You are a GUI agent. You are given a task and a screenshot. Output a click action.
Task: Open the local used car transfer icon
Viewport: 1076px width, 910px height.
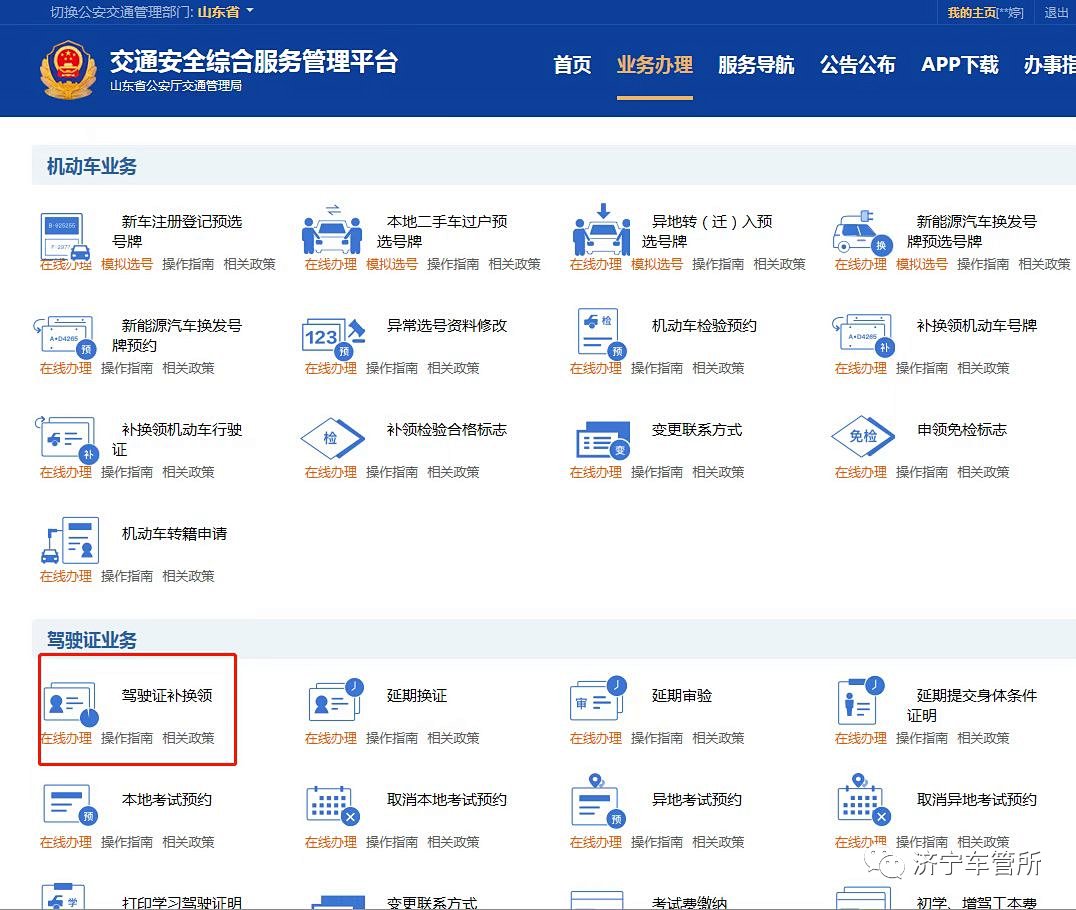tap(332, 232)
